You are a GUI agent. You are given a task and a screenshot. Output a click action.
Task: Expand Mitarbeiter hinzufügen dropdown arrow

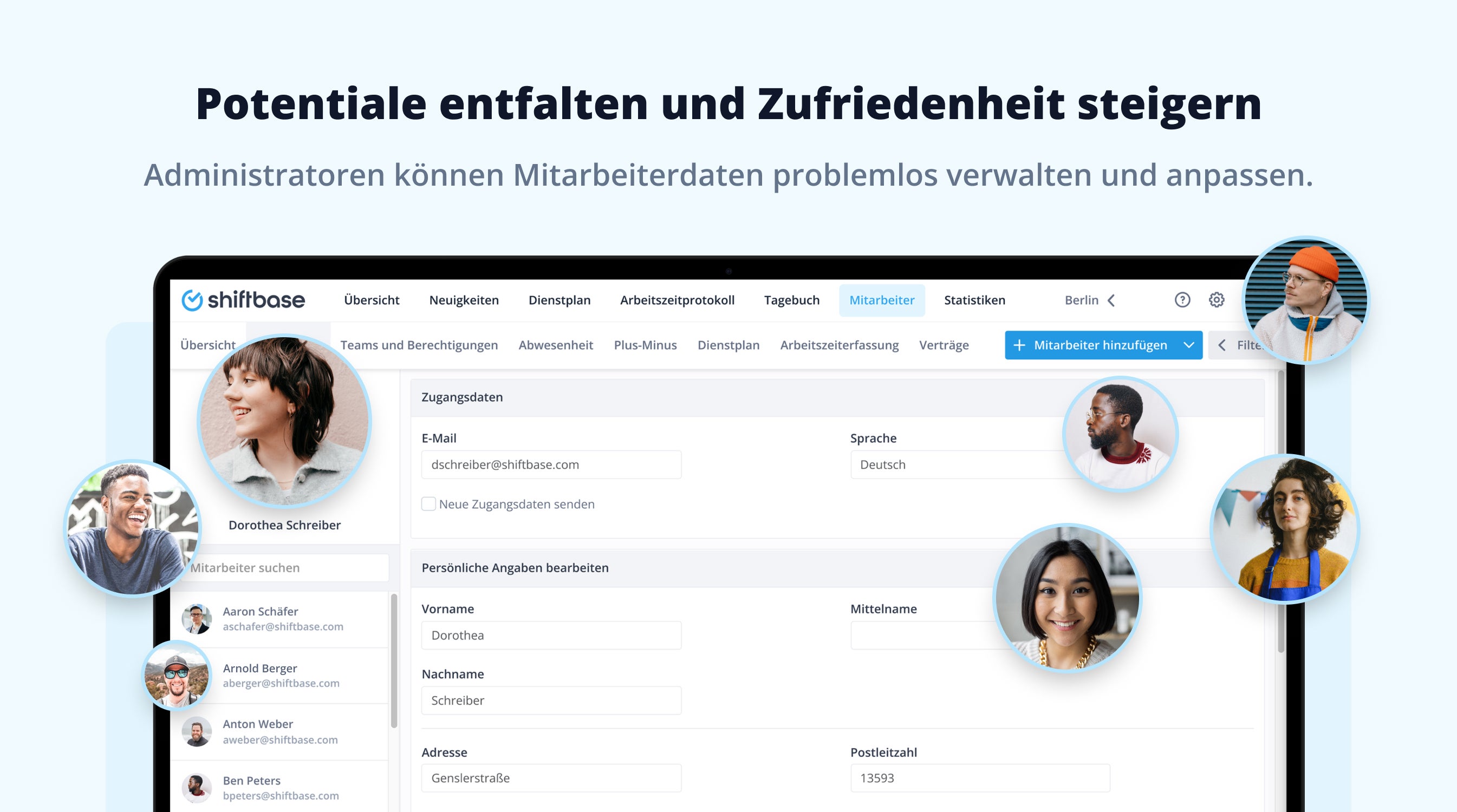1188,345
